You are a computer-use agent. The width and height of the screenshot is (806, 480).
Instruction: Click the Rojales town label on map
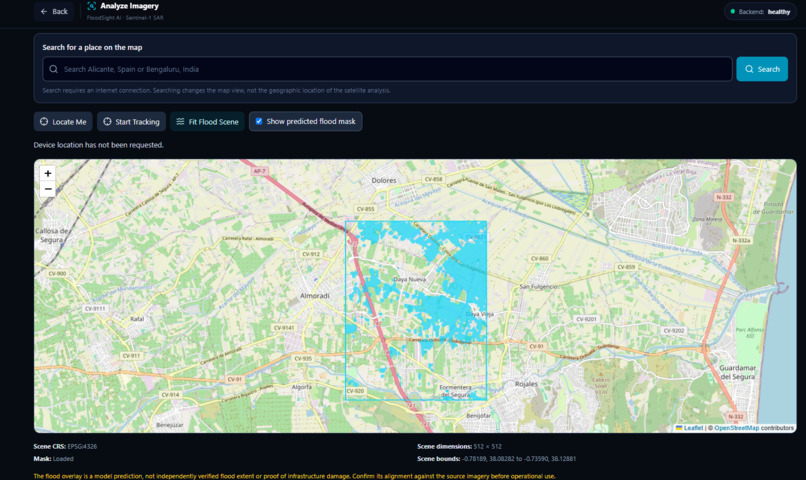click(x=526, y=384)
